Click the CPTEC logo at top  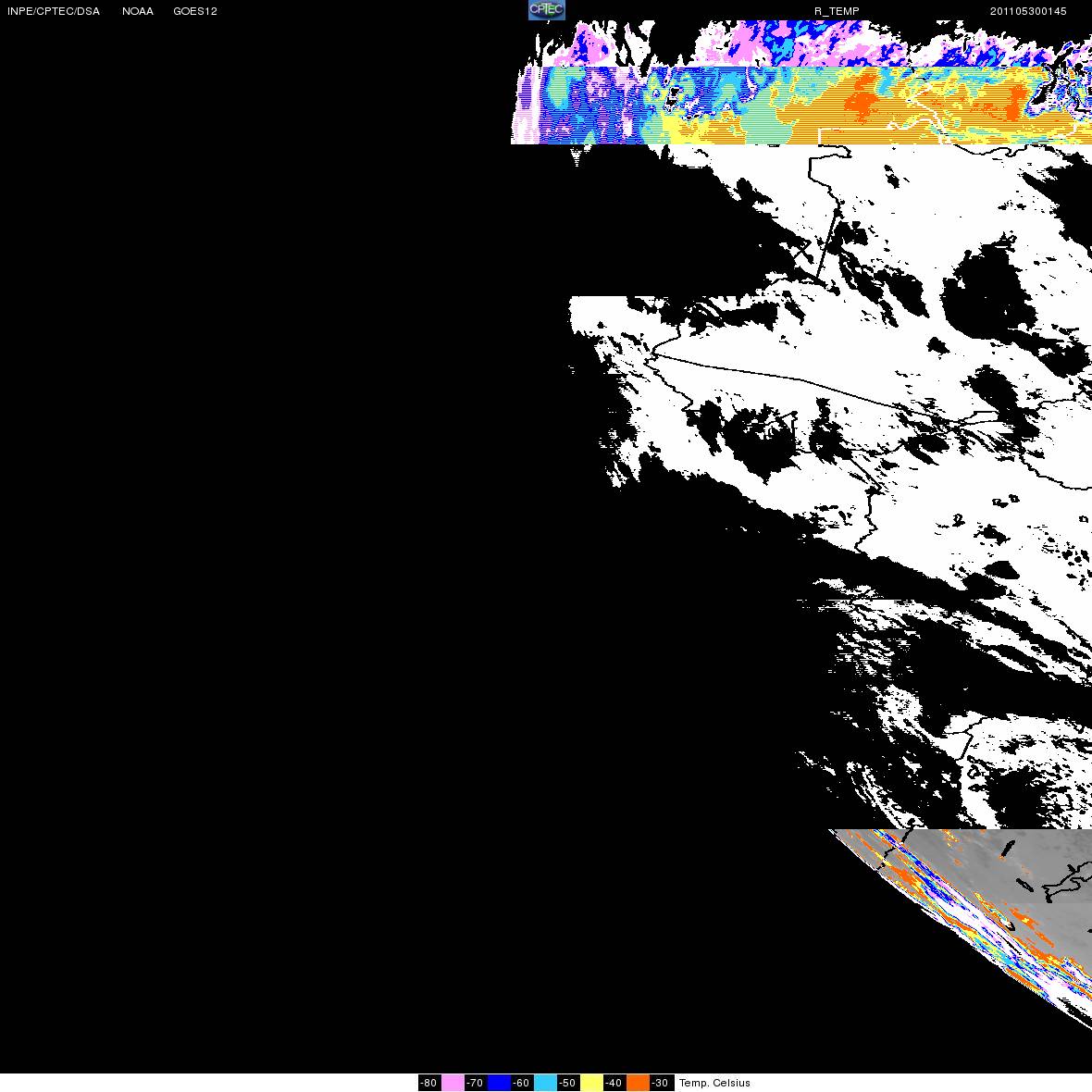[547, 10]
